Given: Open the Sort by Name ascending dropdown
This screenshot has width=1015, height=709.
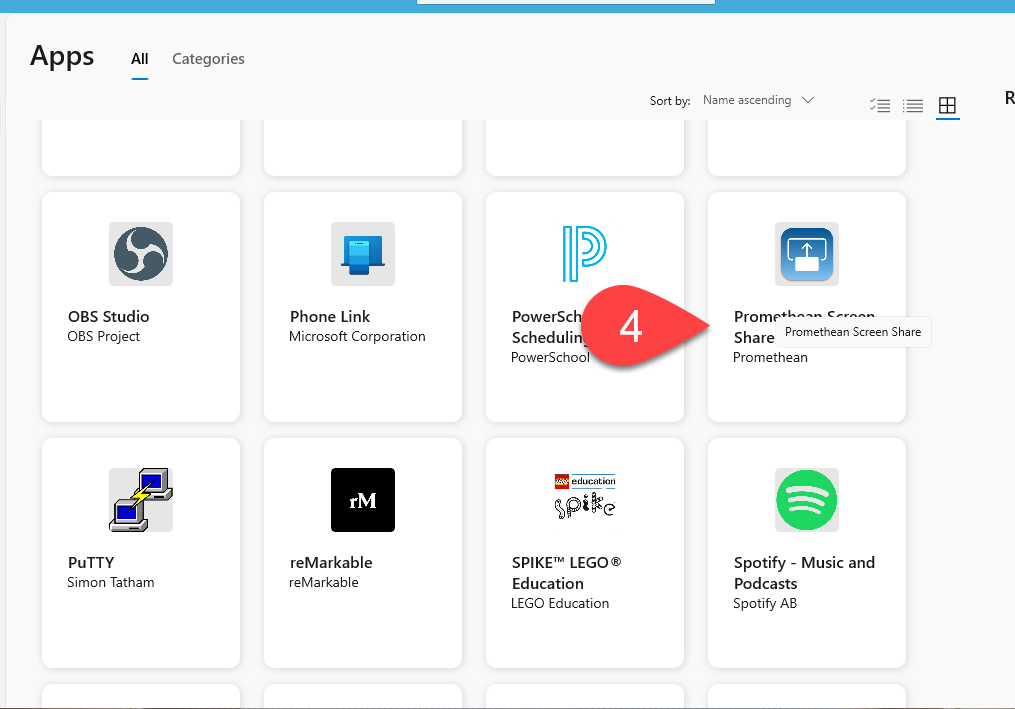Looking at the screenshot, I should pos(758,100).
